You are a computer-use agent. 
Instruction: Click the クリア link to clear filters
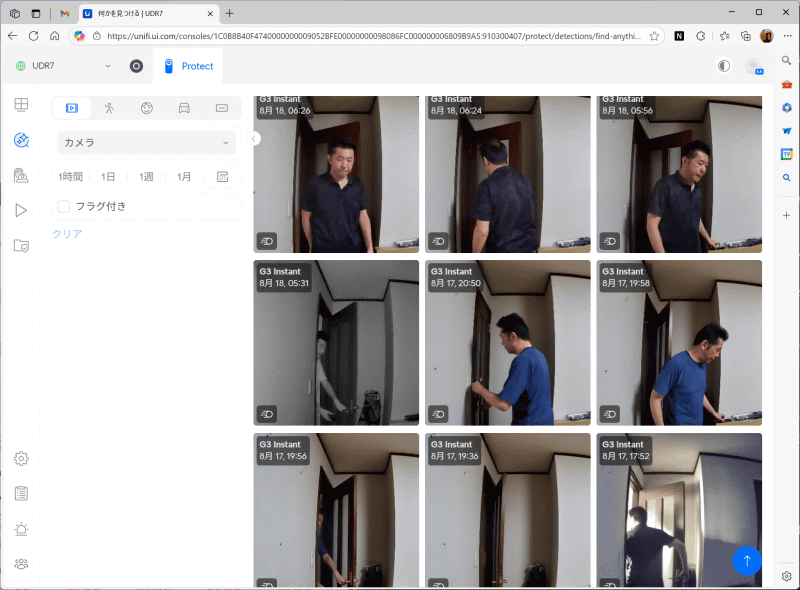pos(65,234)
